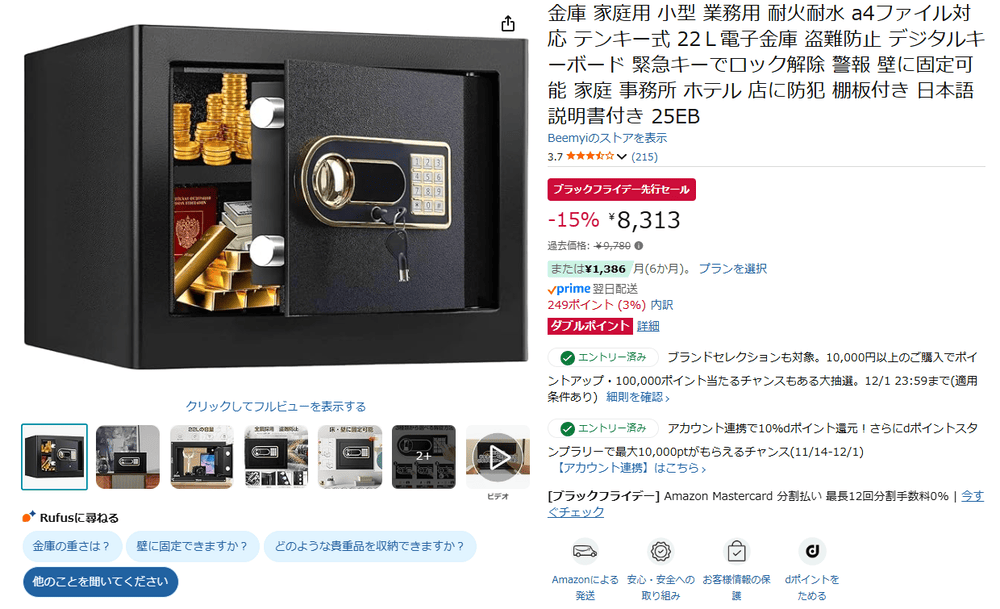Click the info icon beside 過去価格
This screenshot has width=1000, height=609.
[638, 246]
